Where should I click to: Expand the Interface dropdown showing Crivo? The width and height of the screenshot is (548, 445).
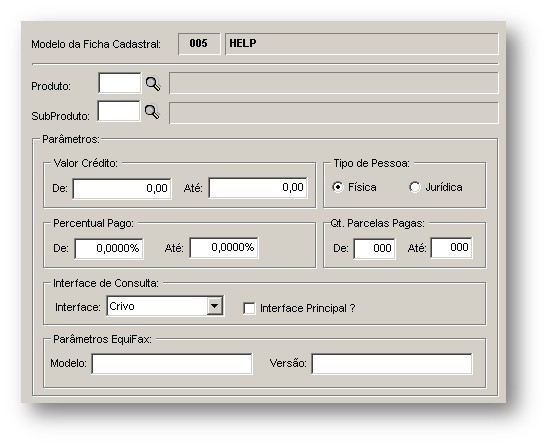coord(215,306)
